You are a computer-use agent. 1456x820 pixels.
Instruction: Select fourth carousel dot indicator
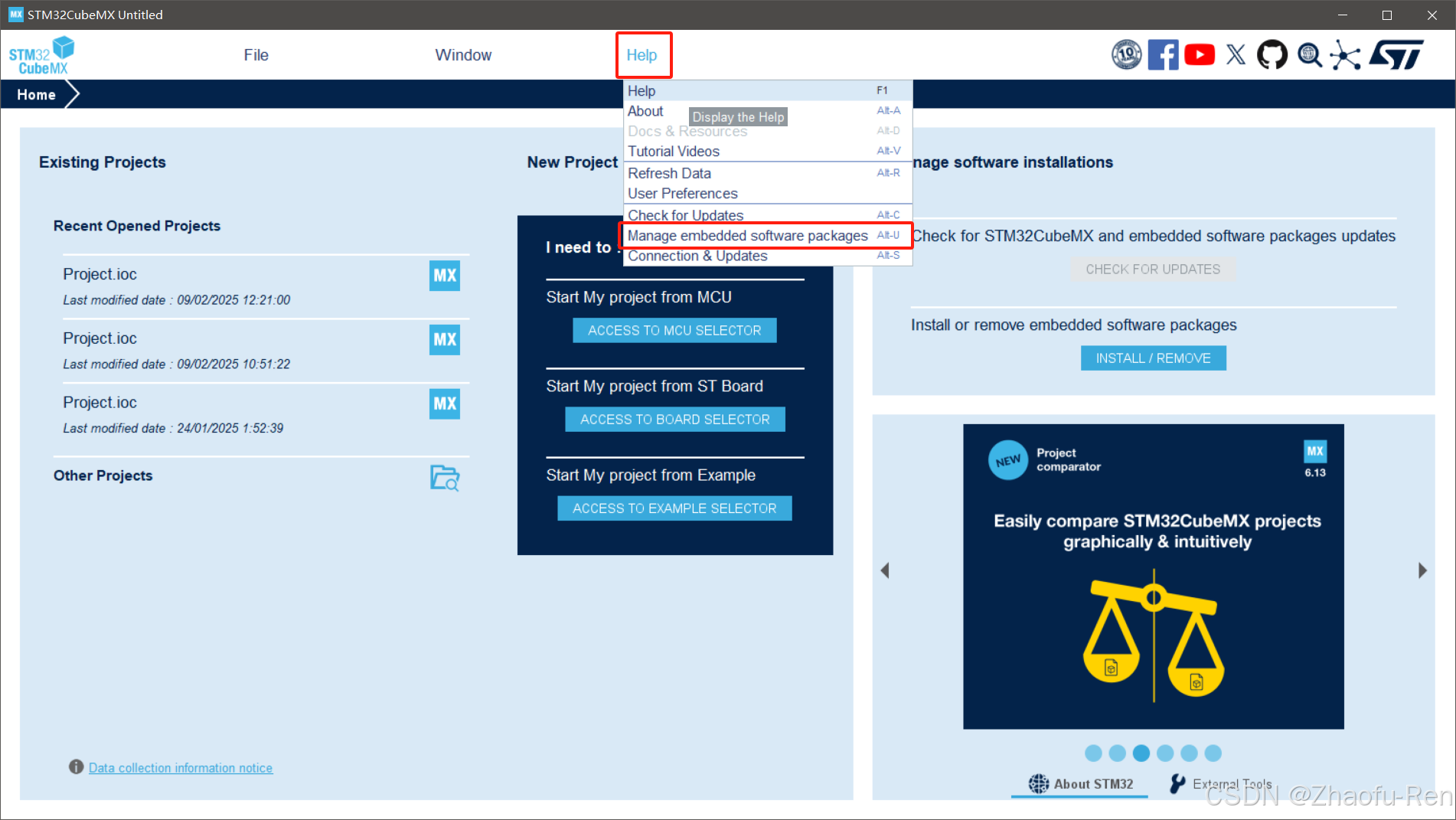[x=1165, y=753]
